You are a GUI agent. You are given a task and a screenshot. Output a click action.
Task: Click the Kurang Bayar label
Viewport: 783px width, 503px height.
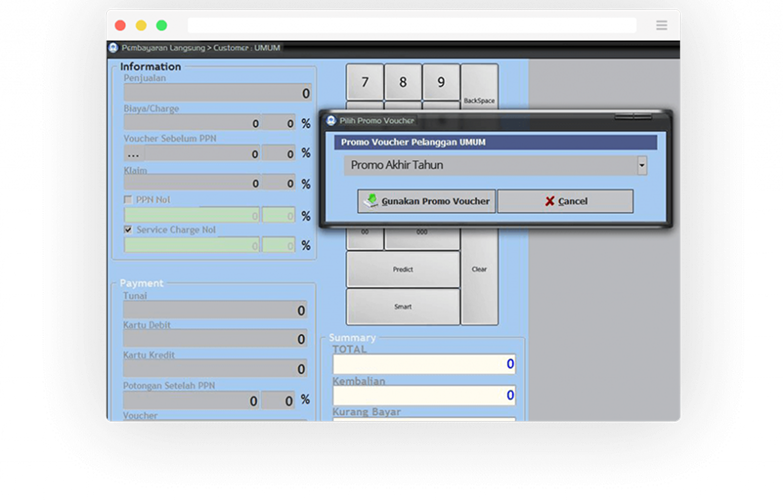pos(367,412)
